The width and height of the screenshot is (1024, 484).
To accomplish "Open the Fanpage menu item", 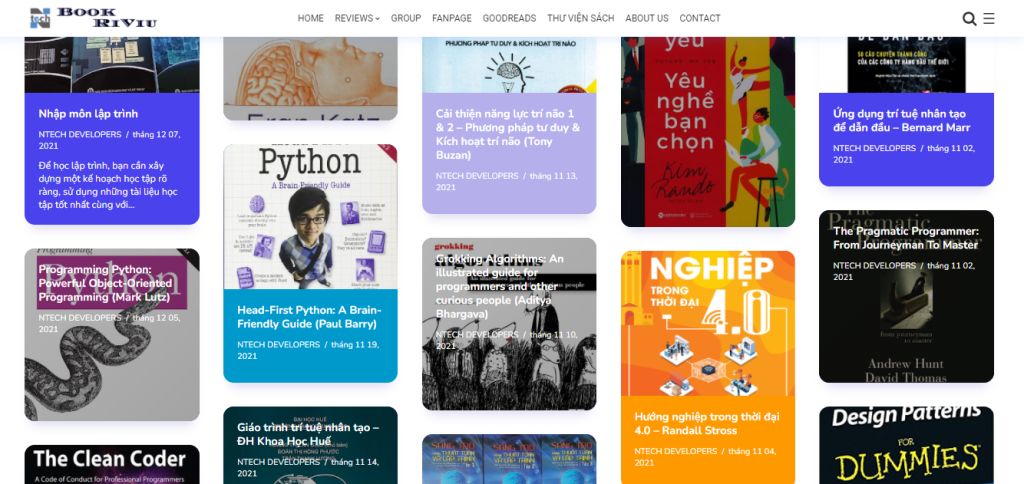I will (x=452, y=18).
